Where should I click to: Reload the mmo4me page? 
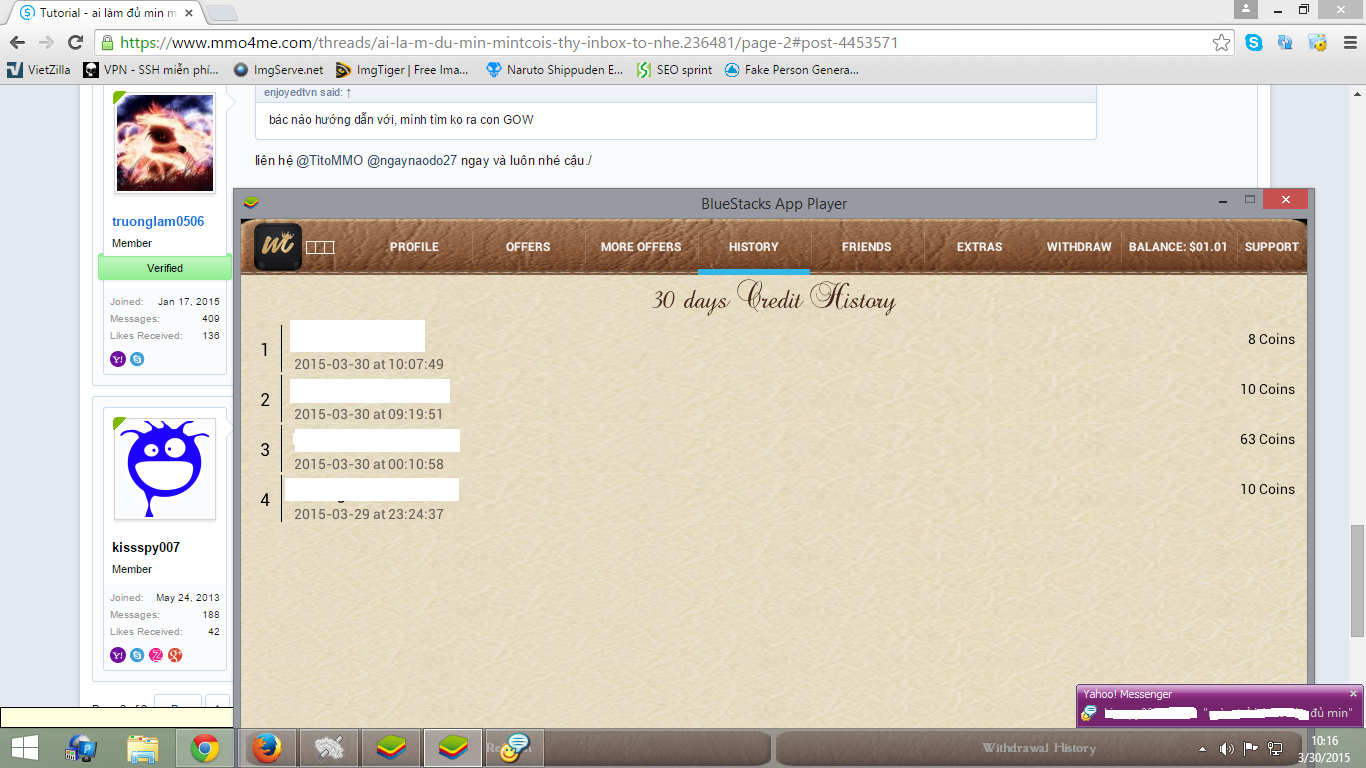75,42
